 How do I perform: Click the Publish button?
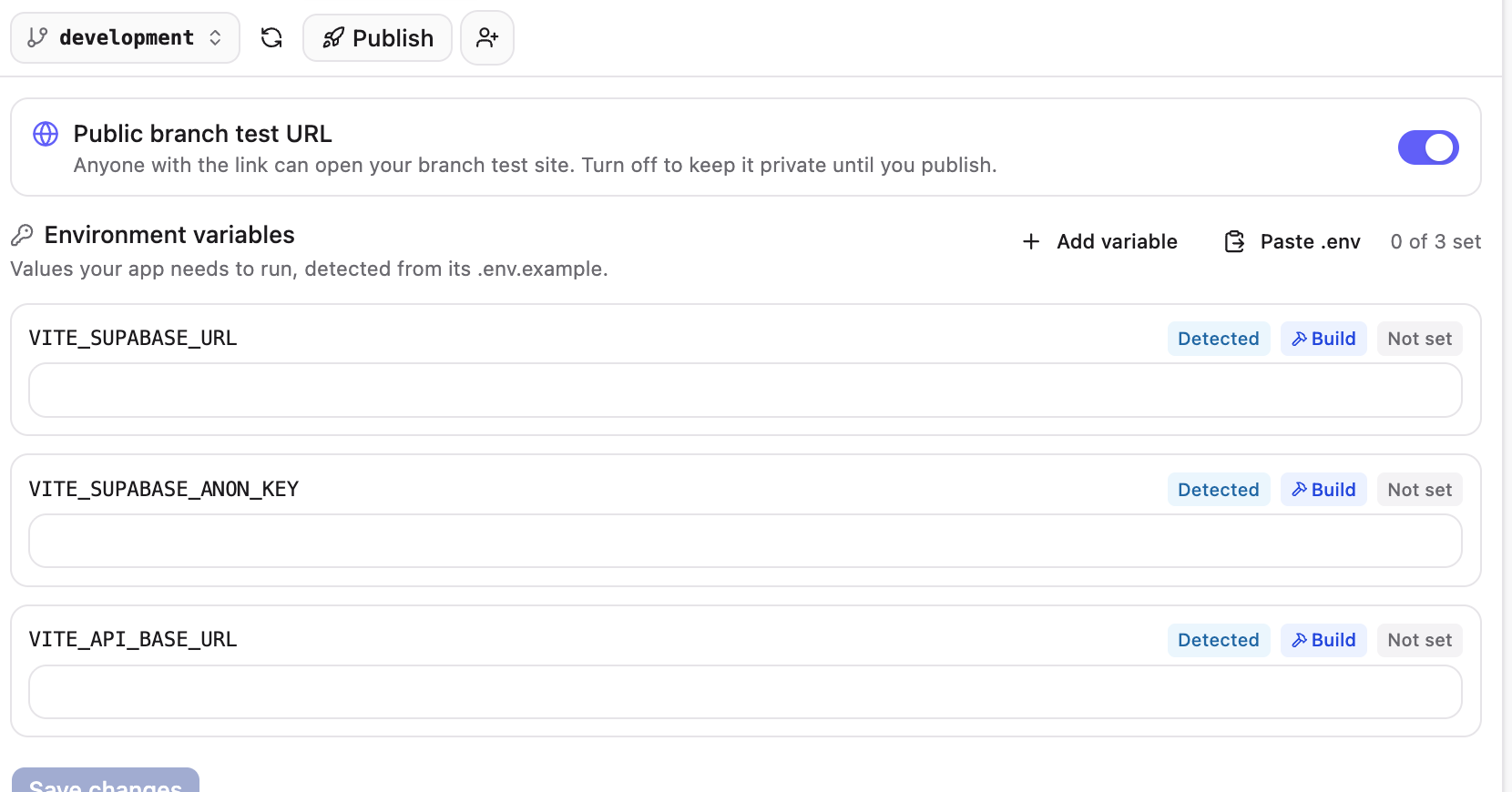[x=377, y=37]
